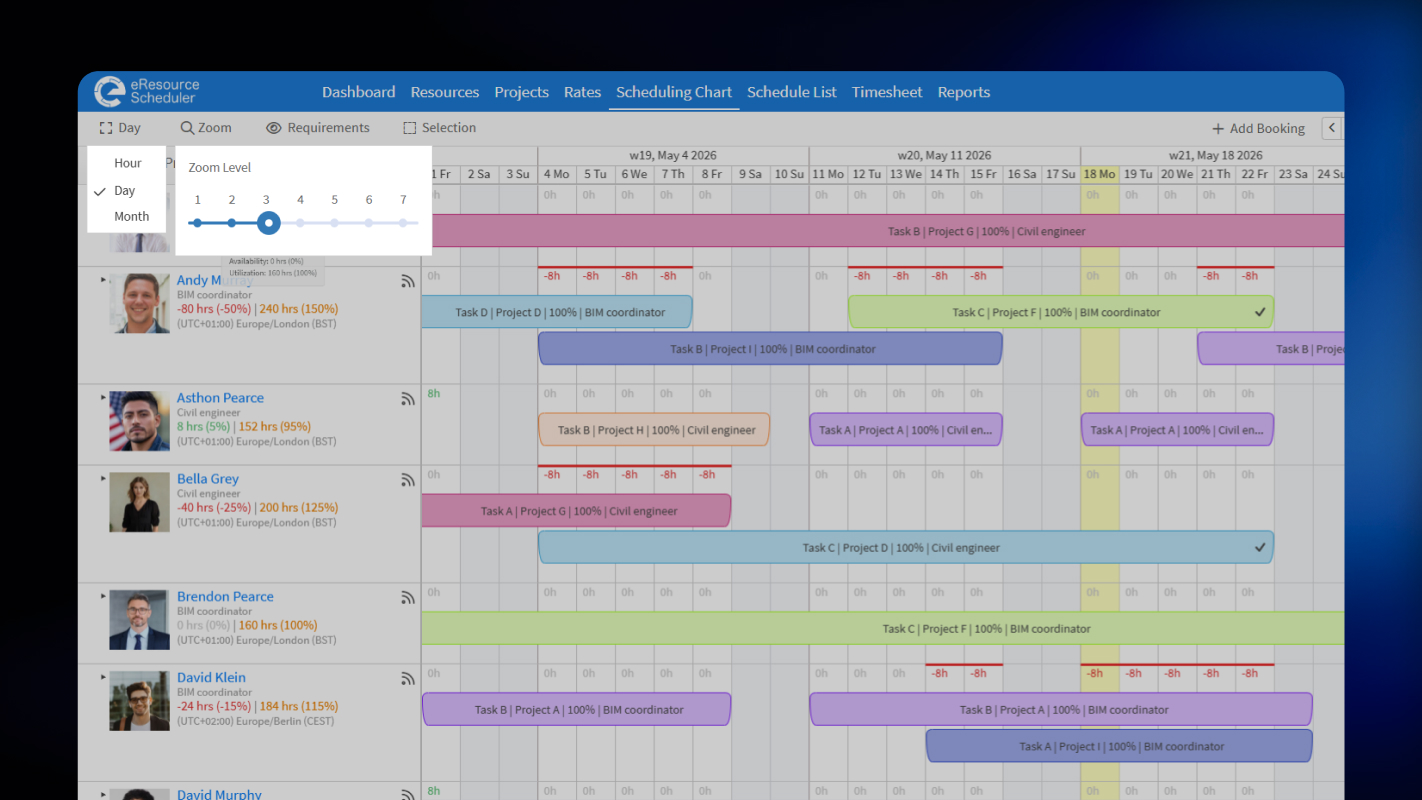Expand Asthon Pearce's resource row
This screenshot has width=1422, height=800.
point(103,397)
